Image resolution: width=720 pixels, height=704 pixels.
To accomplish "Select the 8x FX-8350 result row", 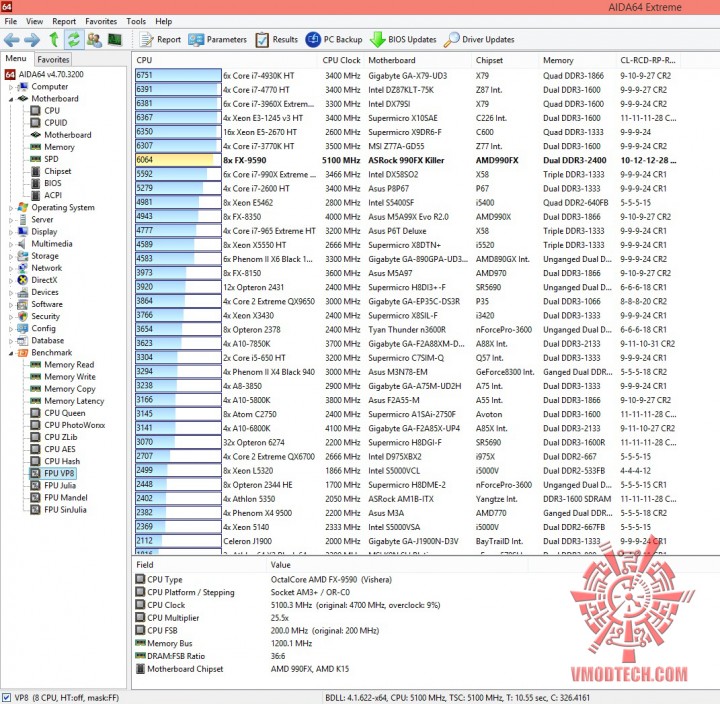I will pos(406,217).
